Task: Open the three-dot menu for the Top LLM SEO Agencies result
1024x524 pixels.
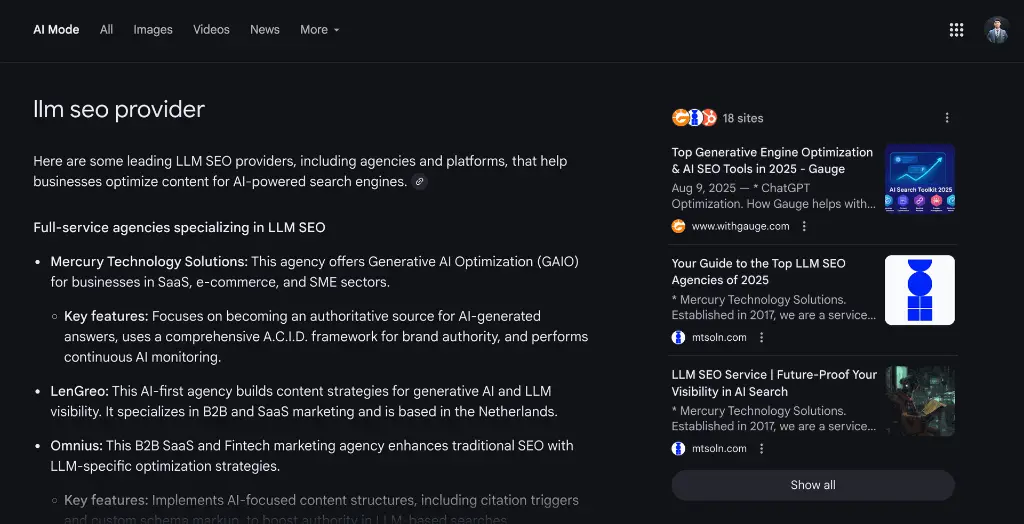Action: (x=761, y=337)
